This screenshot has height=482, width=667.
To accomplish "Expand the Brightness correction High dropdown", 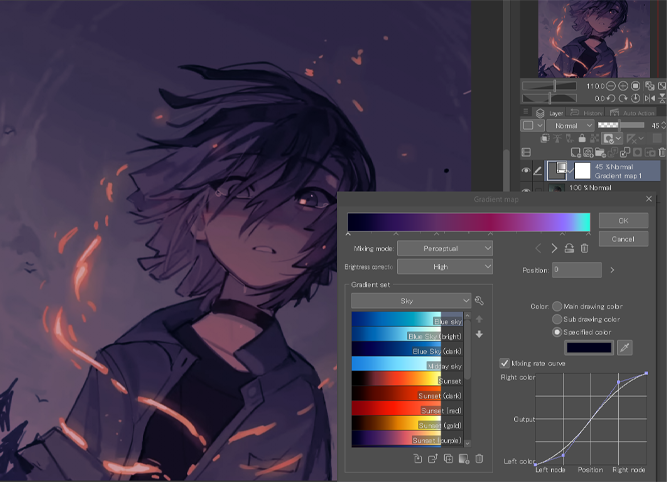I will pos(445,267).
